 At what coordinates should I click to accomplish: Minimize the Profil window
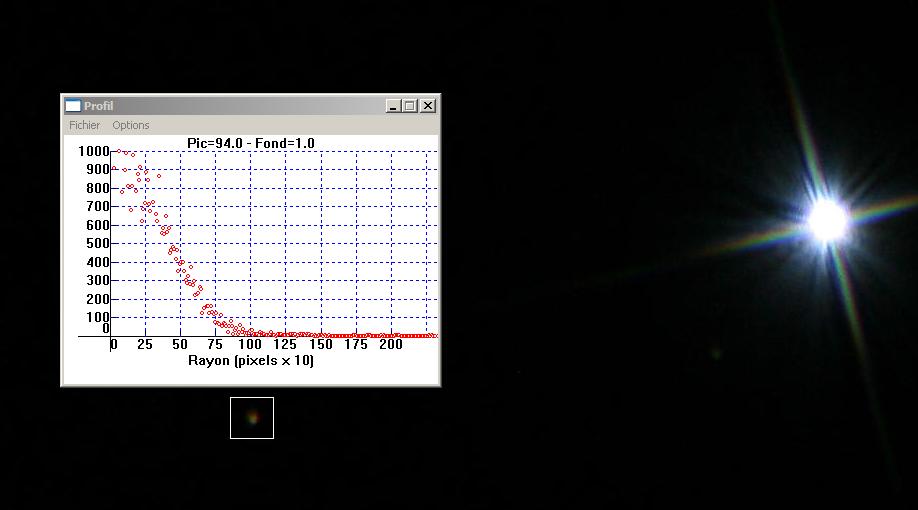(393, 106)
